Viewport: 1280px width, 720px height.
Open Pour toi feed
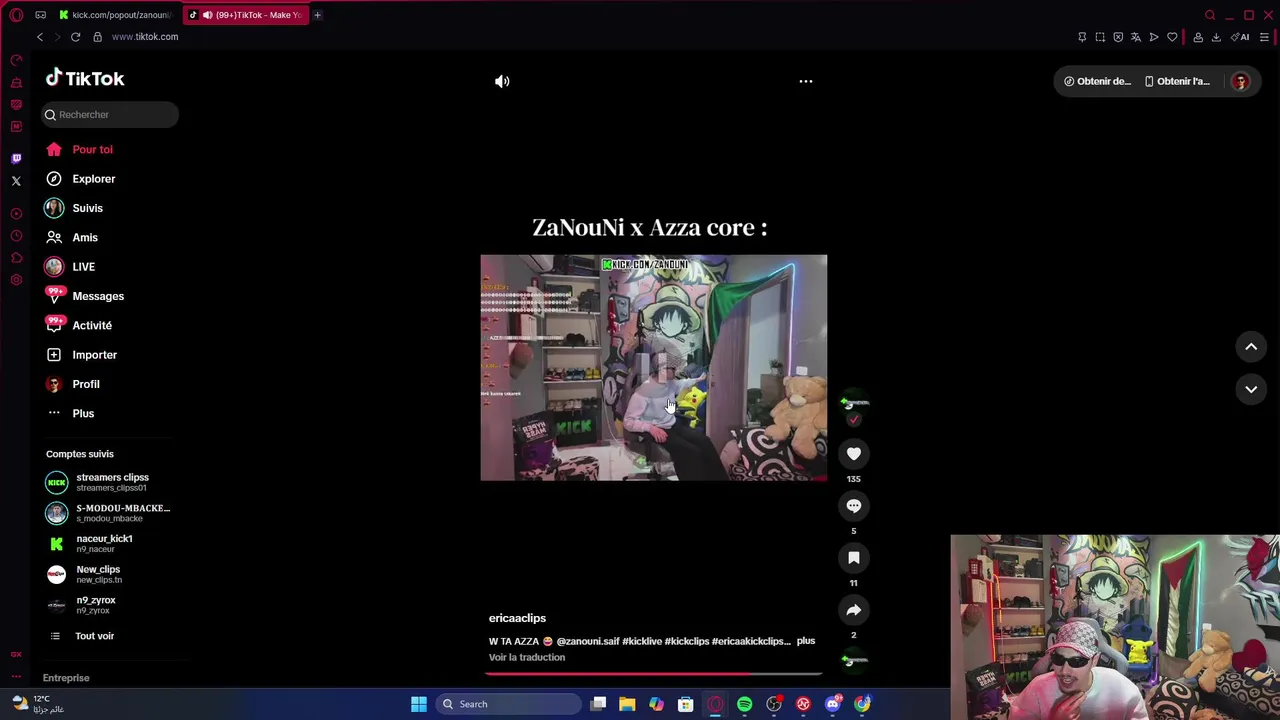pyautogui.click(x=80, y=149)
